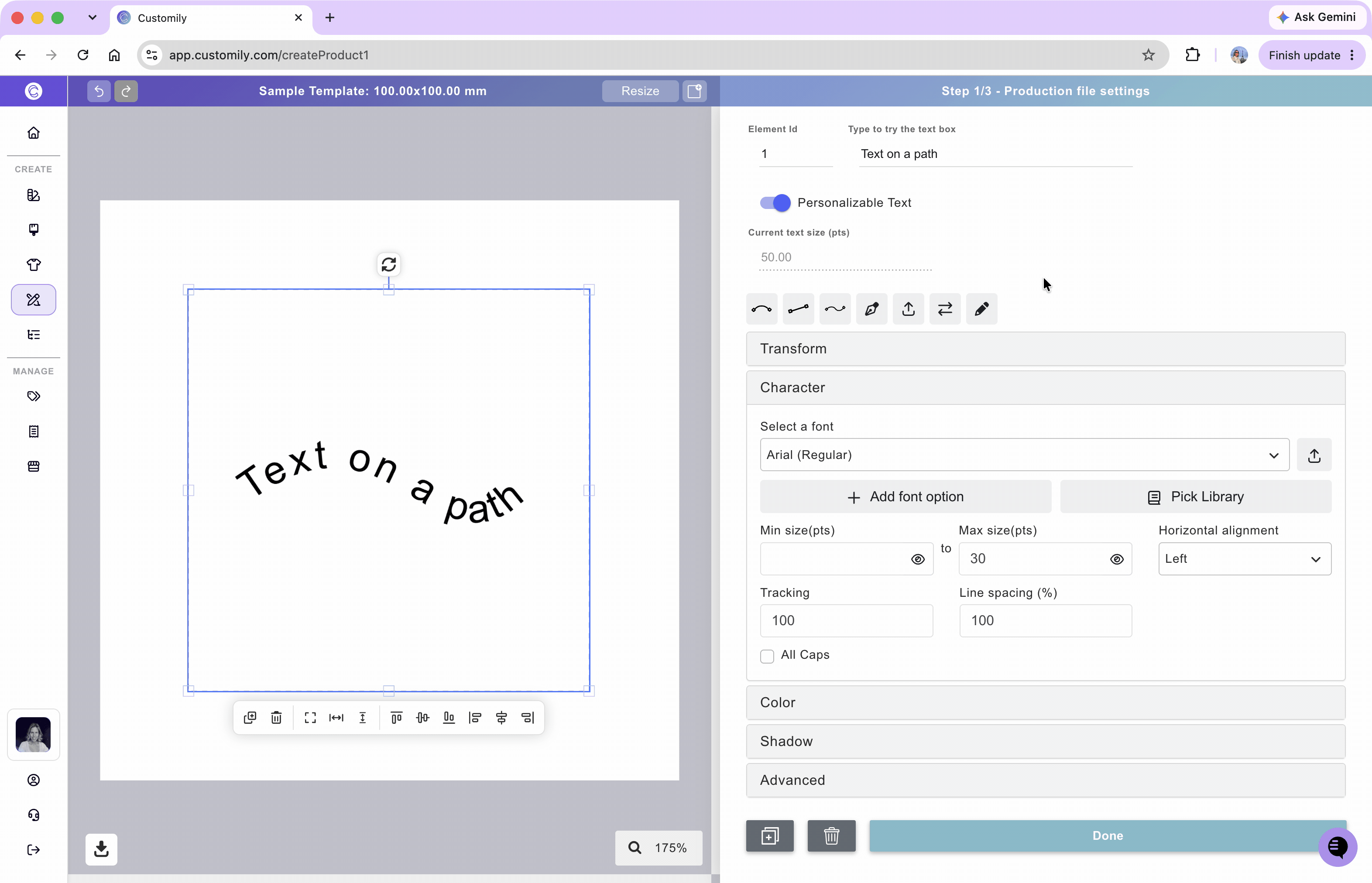The image size is (1372, 883).
Task: Click the fit width icon in canvas toolbar
Action: pyautogui.click(x=336, y=717)
